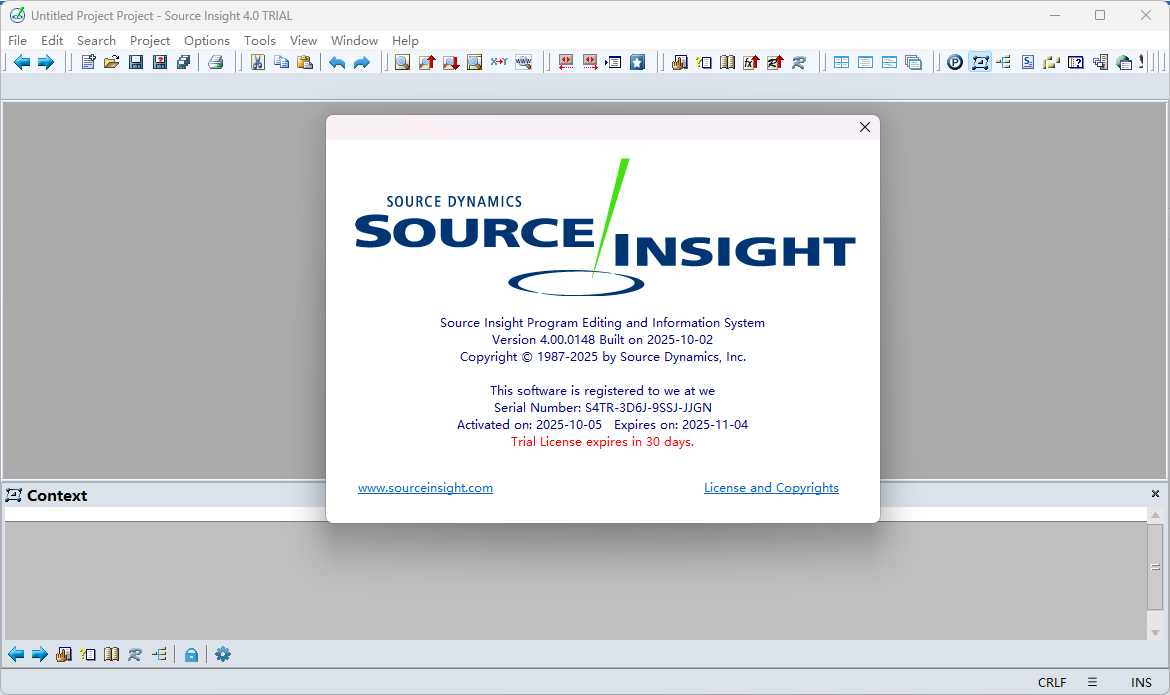The width and height of the screenshot is (1170, 695).
Task: Toggle the Context window lock icon
Action: click(191, 654)
